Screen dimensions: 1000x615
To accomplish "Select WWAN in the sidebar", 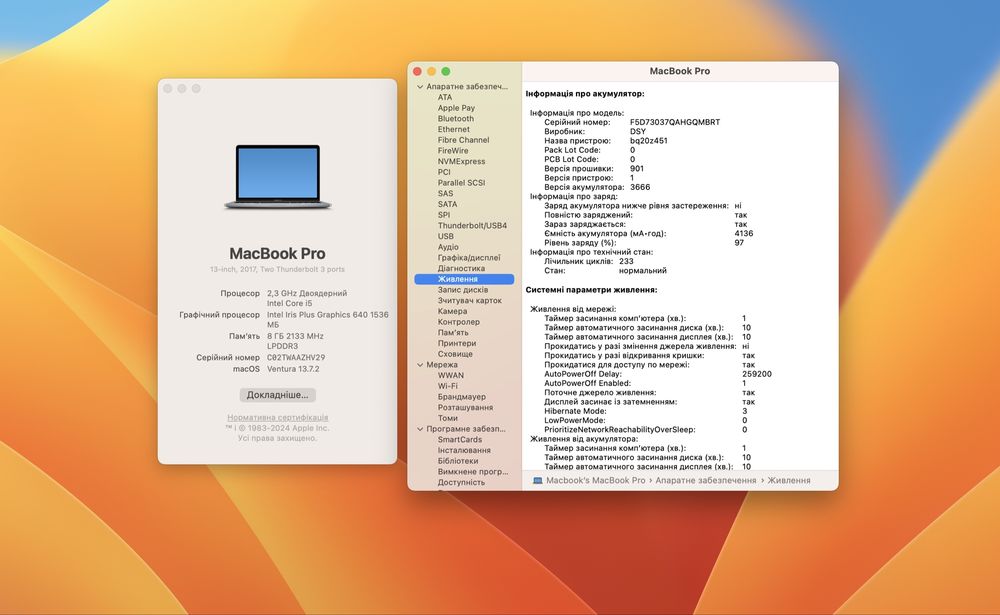I will coord(450,375).
